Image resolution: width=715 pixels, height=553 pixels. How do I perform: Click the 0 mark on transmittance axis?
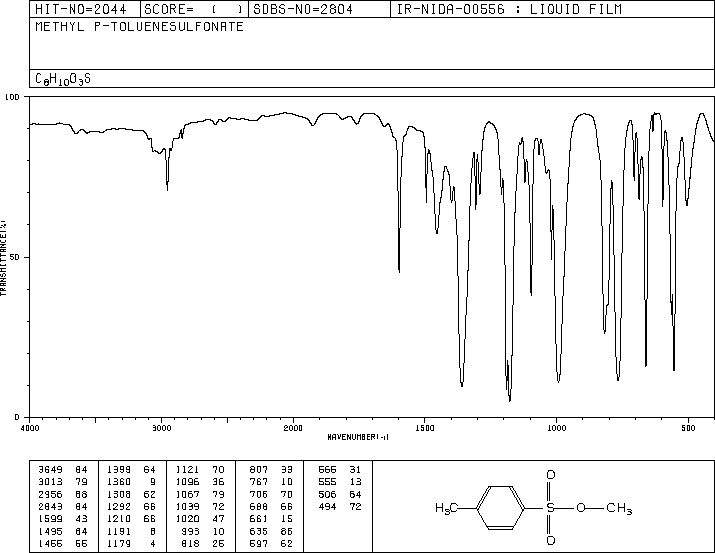point(17,417)
